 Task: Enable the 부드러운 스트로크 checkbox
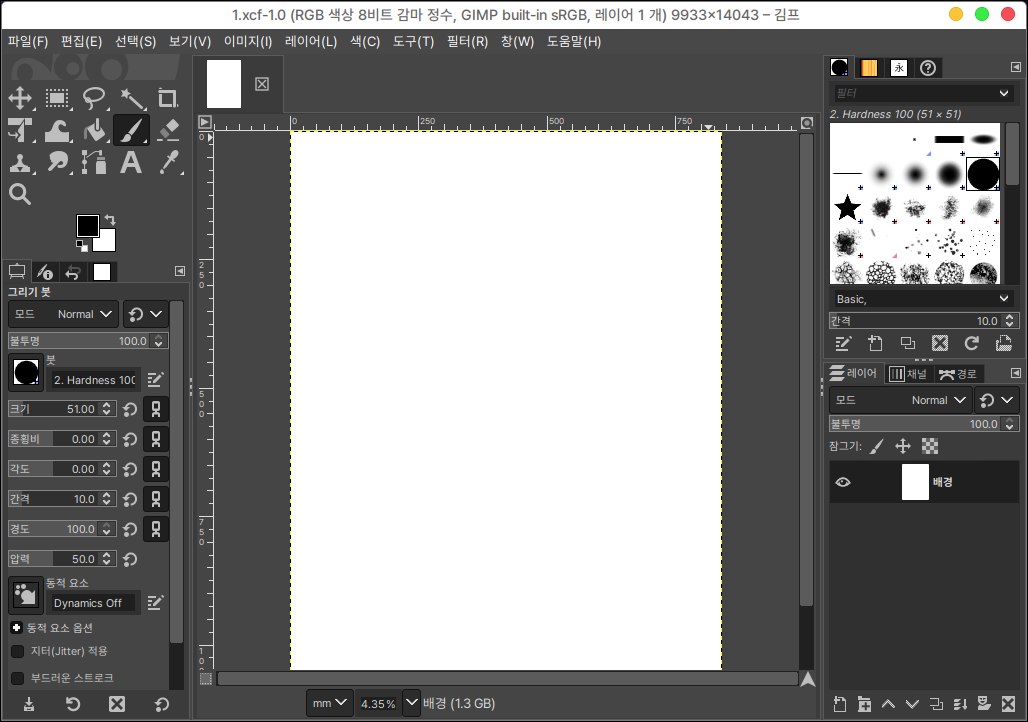[17, 678]
